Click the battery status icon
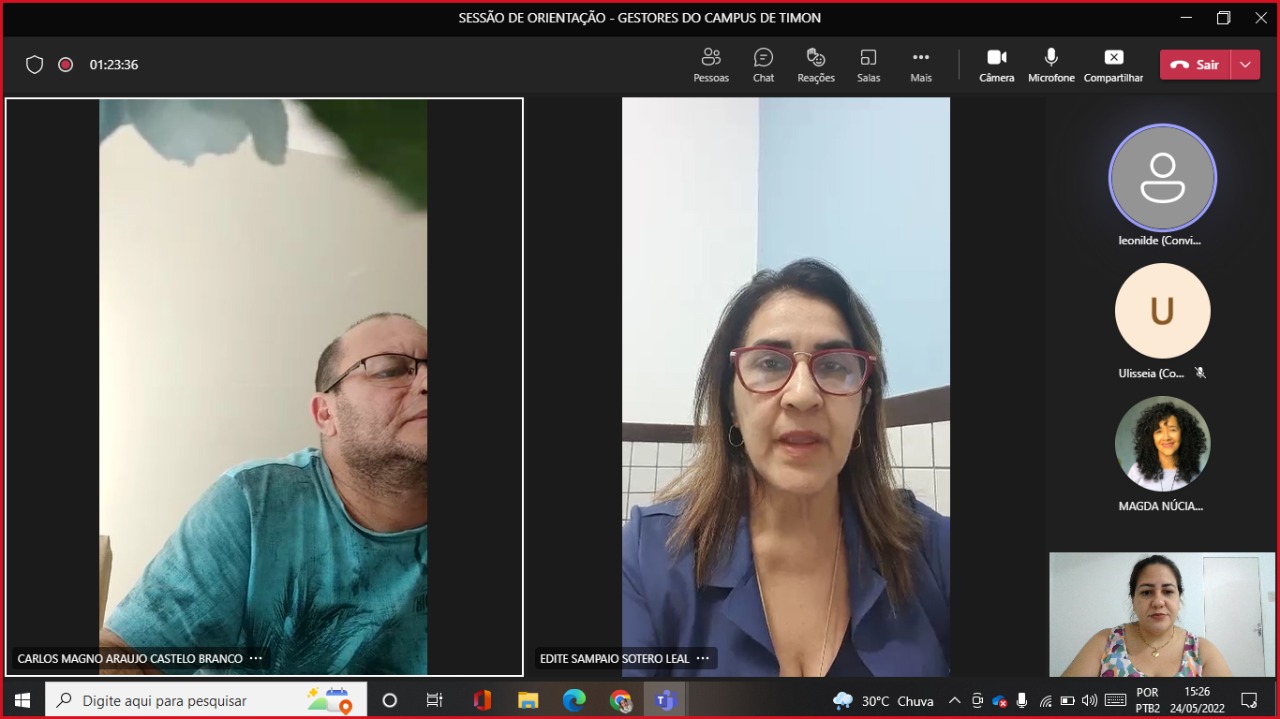This screenshot has height=719, width=1280. pos(1067,701)
